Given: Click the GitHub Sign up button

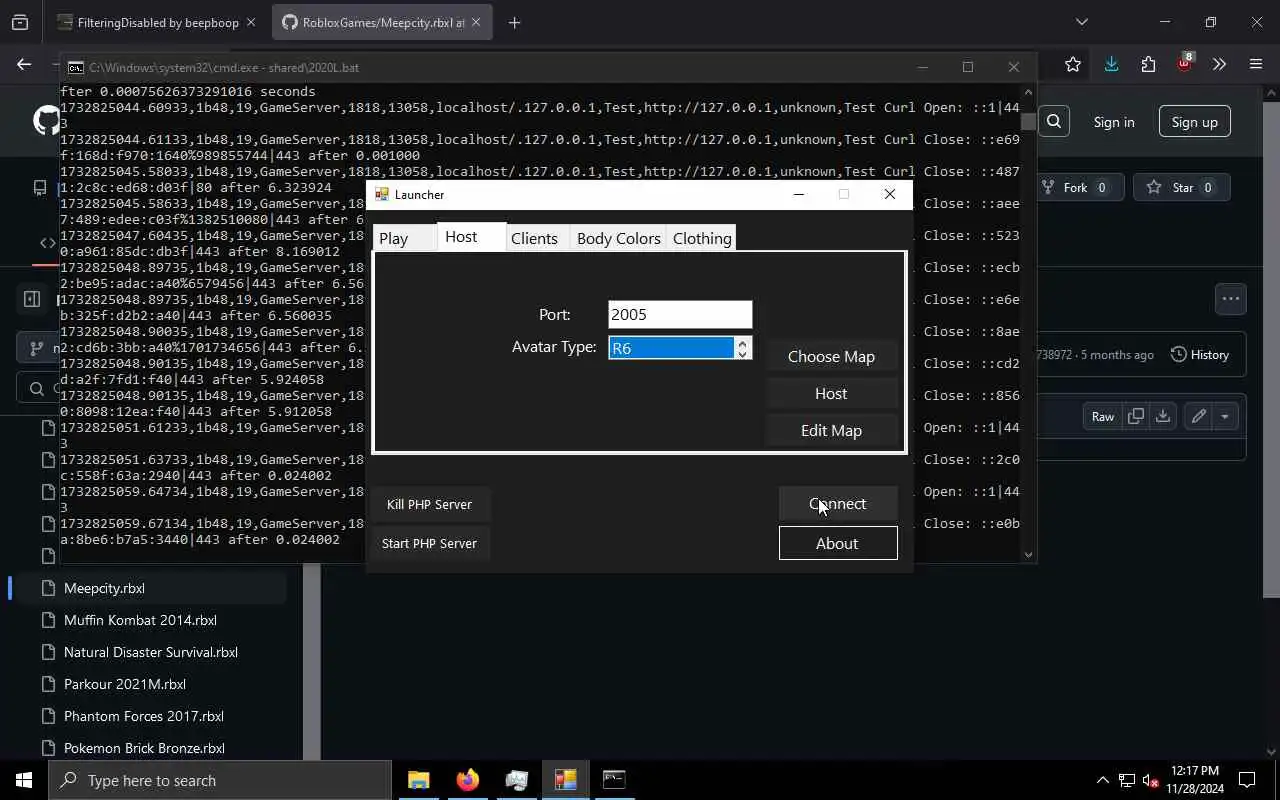Looking at the screenshot, I should click(x=1195, y=122).
